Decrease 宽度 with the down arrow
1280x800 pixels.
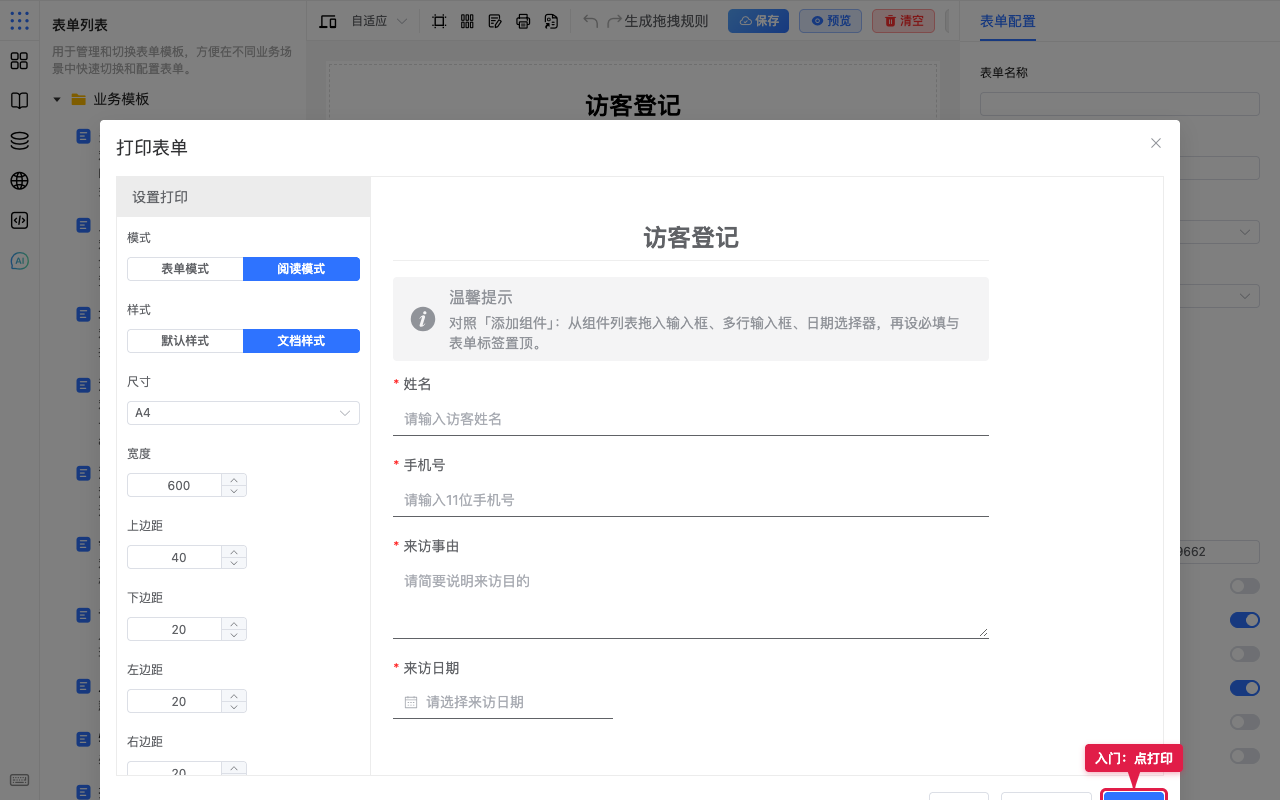(x=234, y=491)
